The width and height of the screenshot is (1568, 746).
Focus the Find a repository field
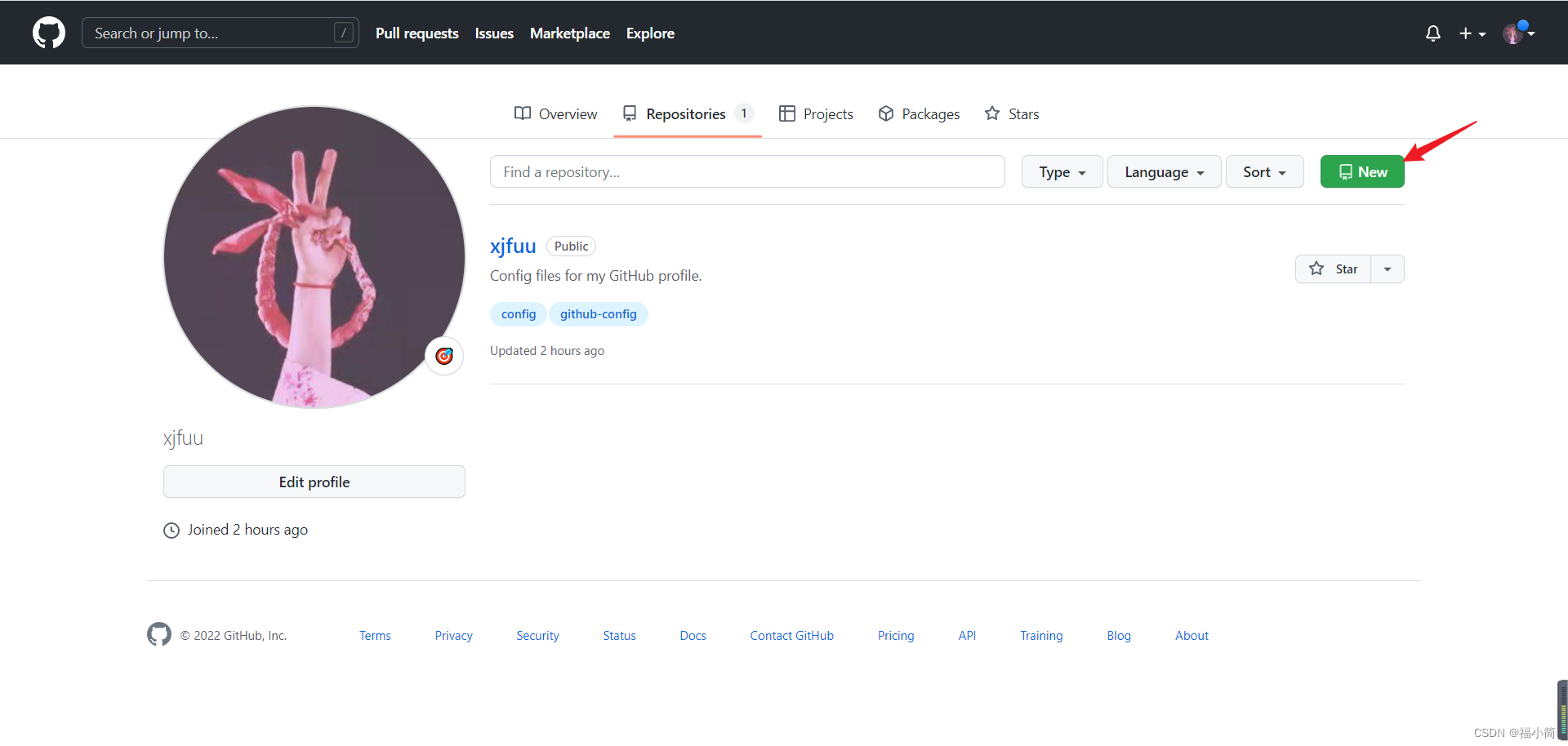point(747,171)
